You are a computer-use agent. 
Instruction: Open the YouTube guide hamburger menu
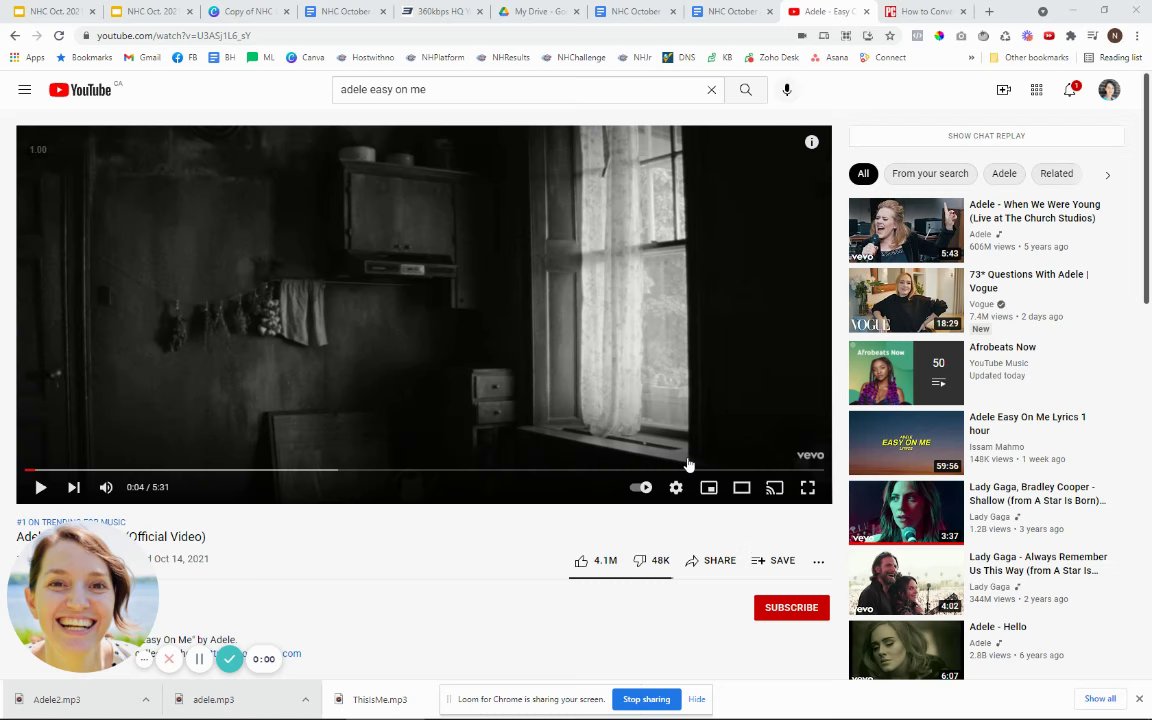pos(24,90)
